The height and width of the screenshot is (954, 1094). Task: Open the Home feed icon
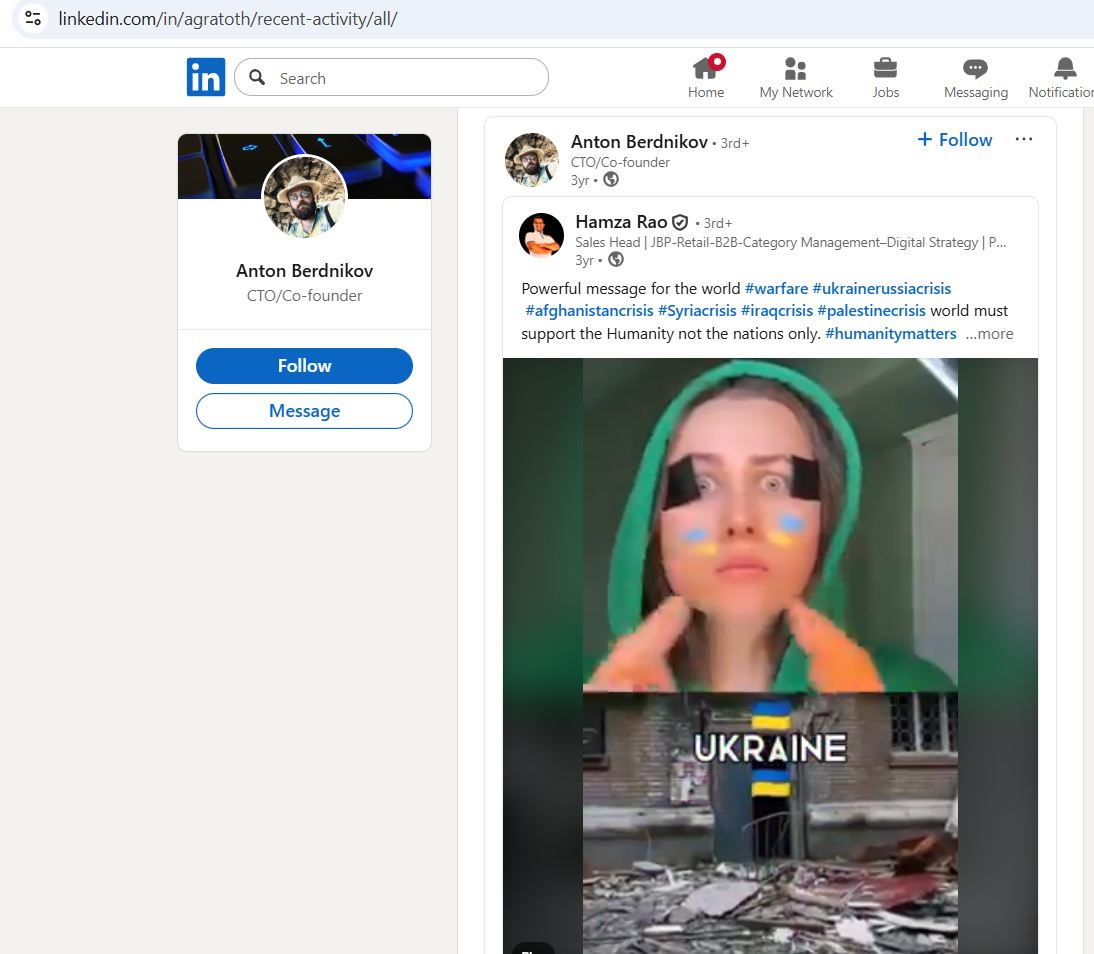(705, 69)
